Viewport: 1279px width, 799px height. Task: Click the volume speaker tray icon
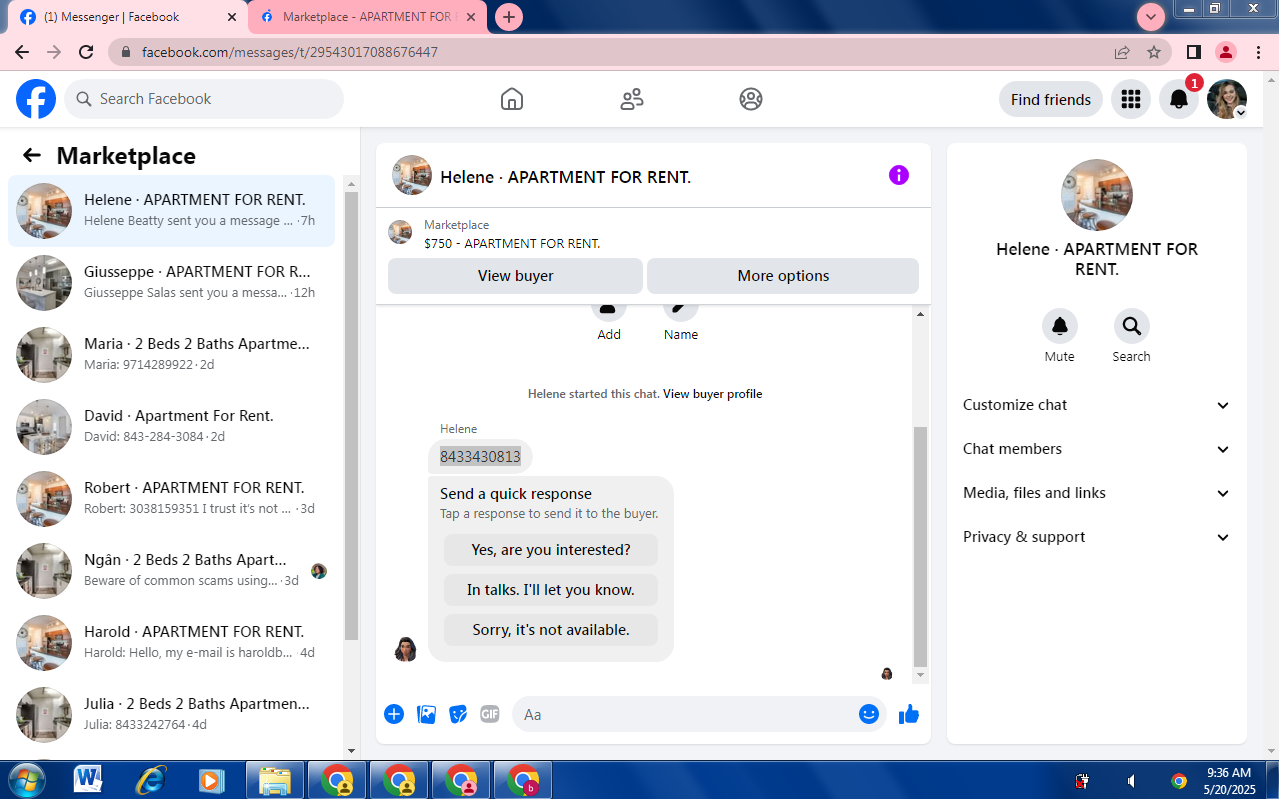1131,781
